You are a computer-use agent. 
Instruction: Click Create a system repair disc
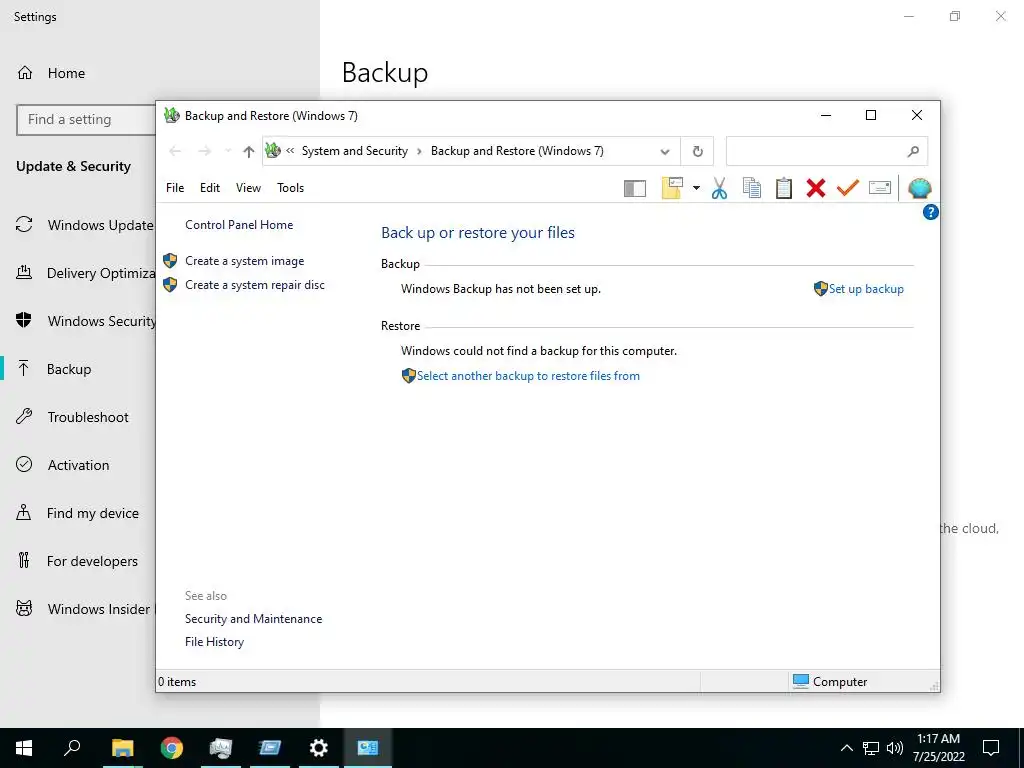point(255,285)
